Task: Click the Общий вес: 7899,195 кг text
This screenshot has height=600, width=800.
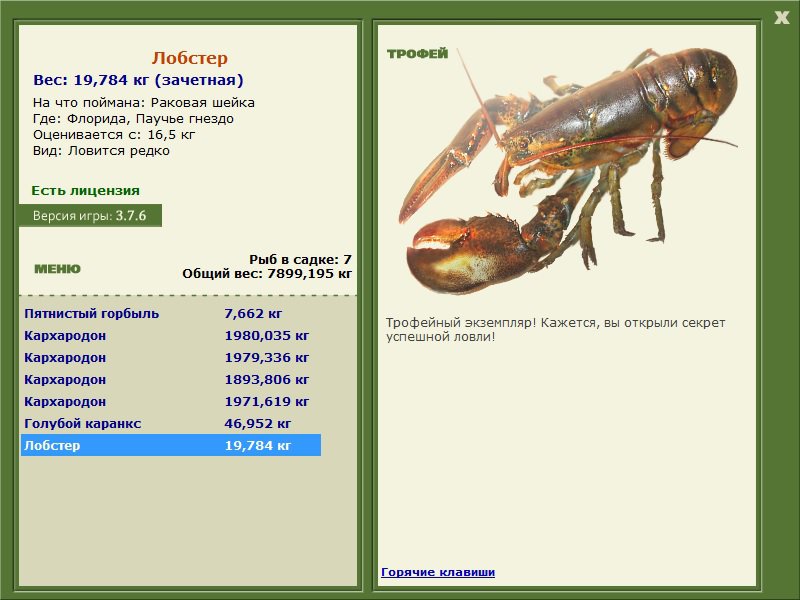Action: click(x=267, y=273)
